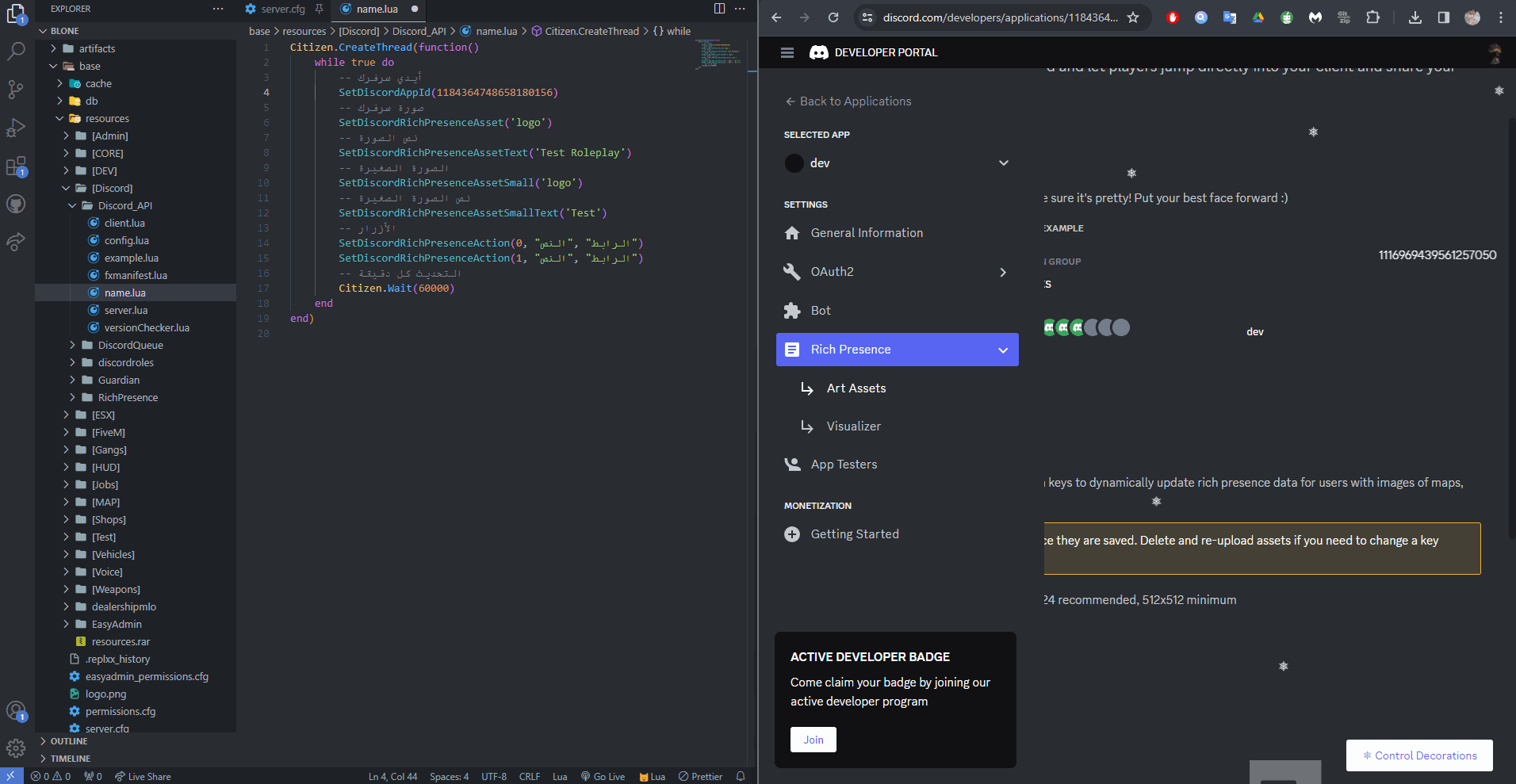Click the Split Editor icon

coord(719,9)
